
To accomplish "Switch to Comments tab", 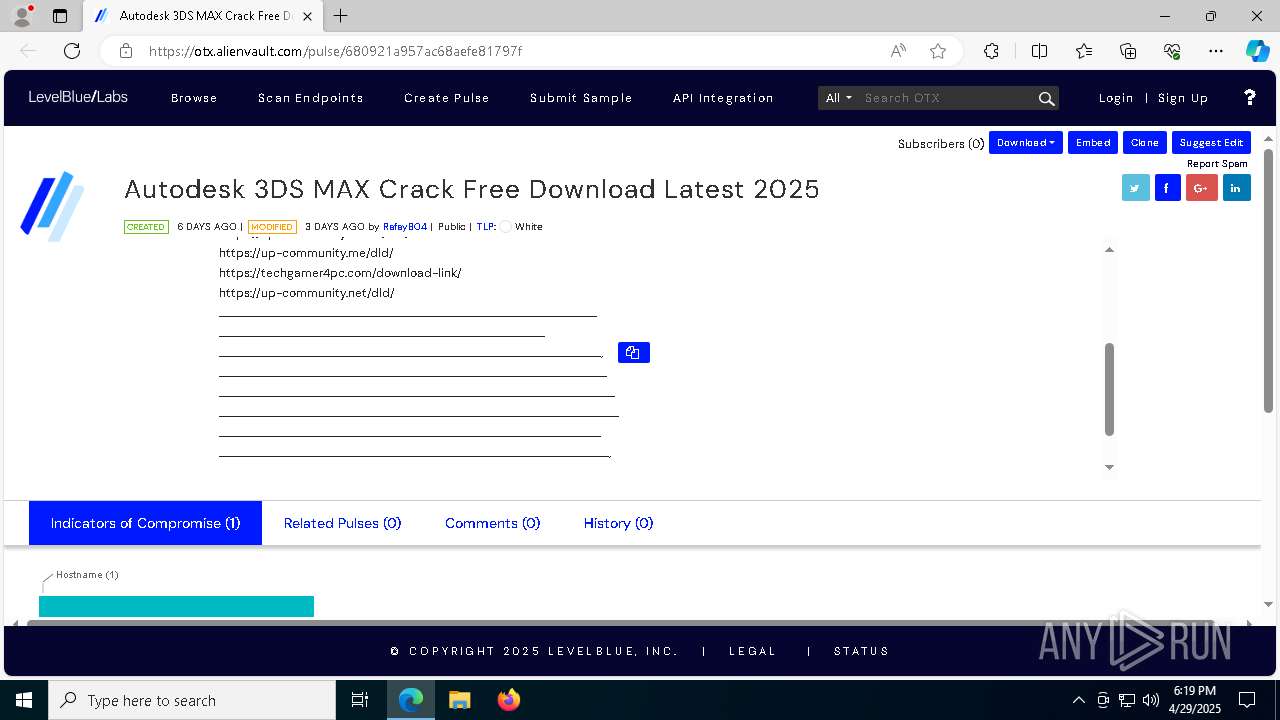I will point(492,523).
